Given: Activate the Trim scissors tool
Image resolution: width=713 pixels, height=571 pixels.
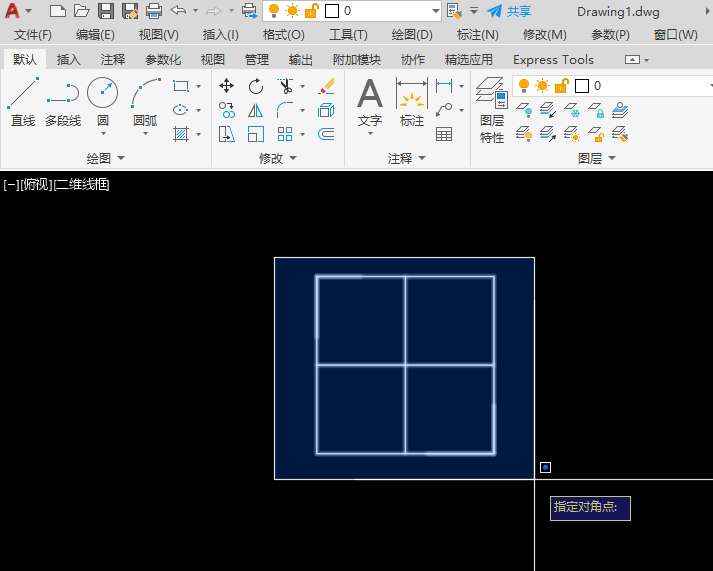Looking at the screenshot, I should [x=285, y=86].
